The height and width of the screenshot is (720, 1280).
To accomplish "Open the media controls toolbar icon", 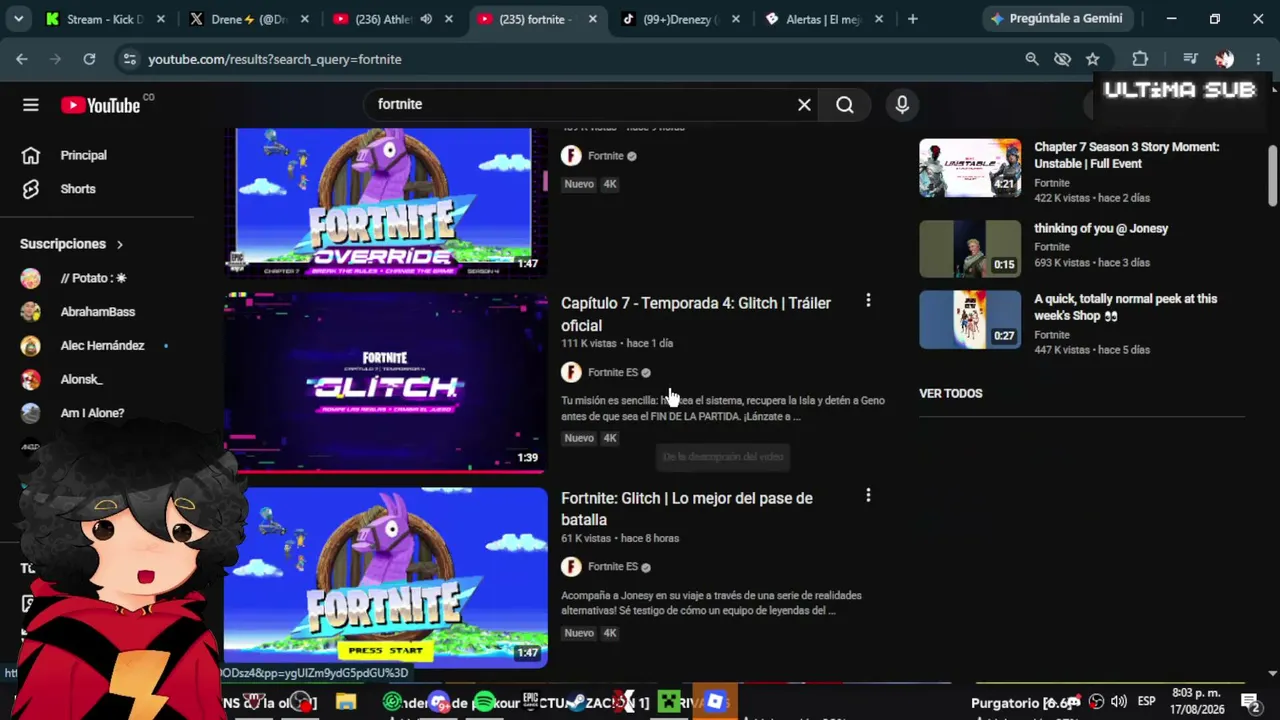I will [x=1190, y=59].
